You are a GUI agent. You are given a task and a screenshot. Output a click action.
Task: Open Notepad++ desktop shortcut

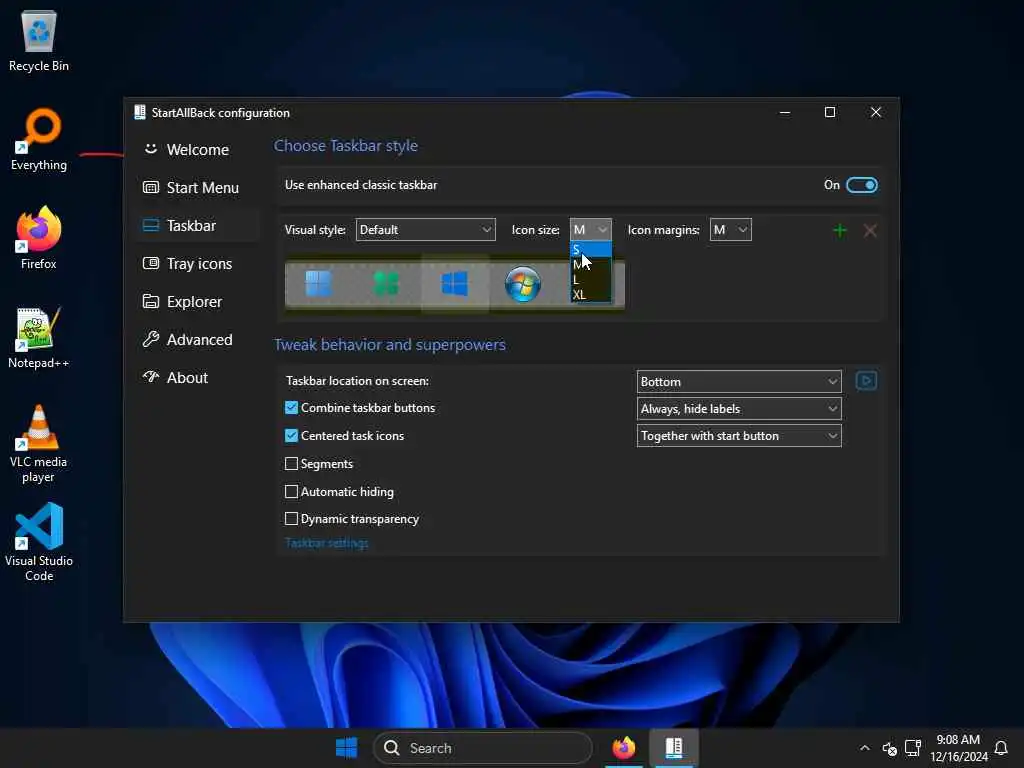point(39,338)
